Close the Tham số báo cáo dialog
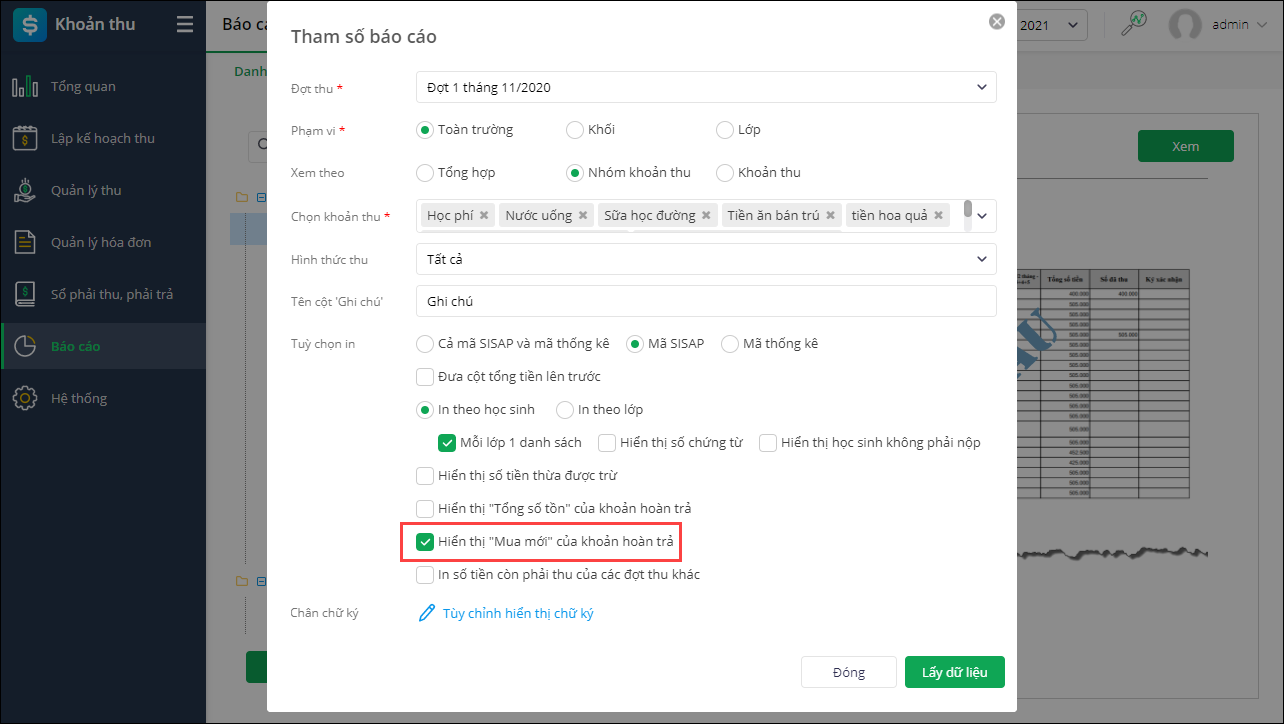The height and width of the screenshot is (724, 1284). point(996,21)
